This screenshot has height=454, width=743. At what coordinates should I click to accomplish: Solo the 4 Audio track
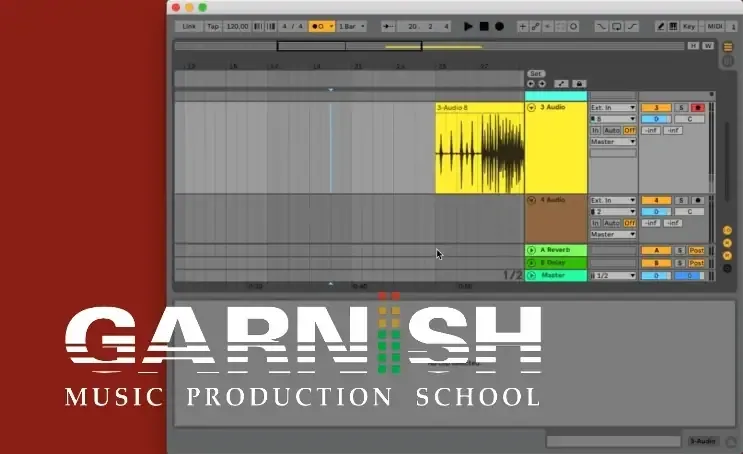point(681,200)
